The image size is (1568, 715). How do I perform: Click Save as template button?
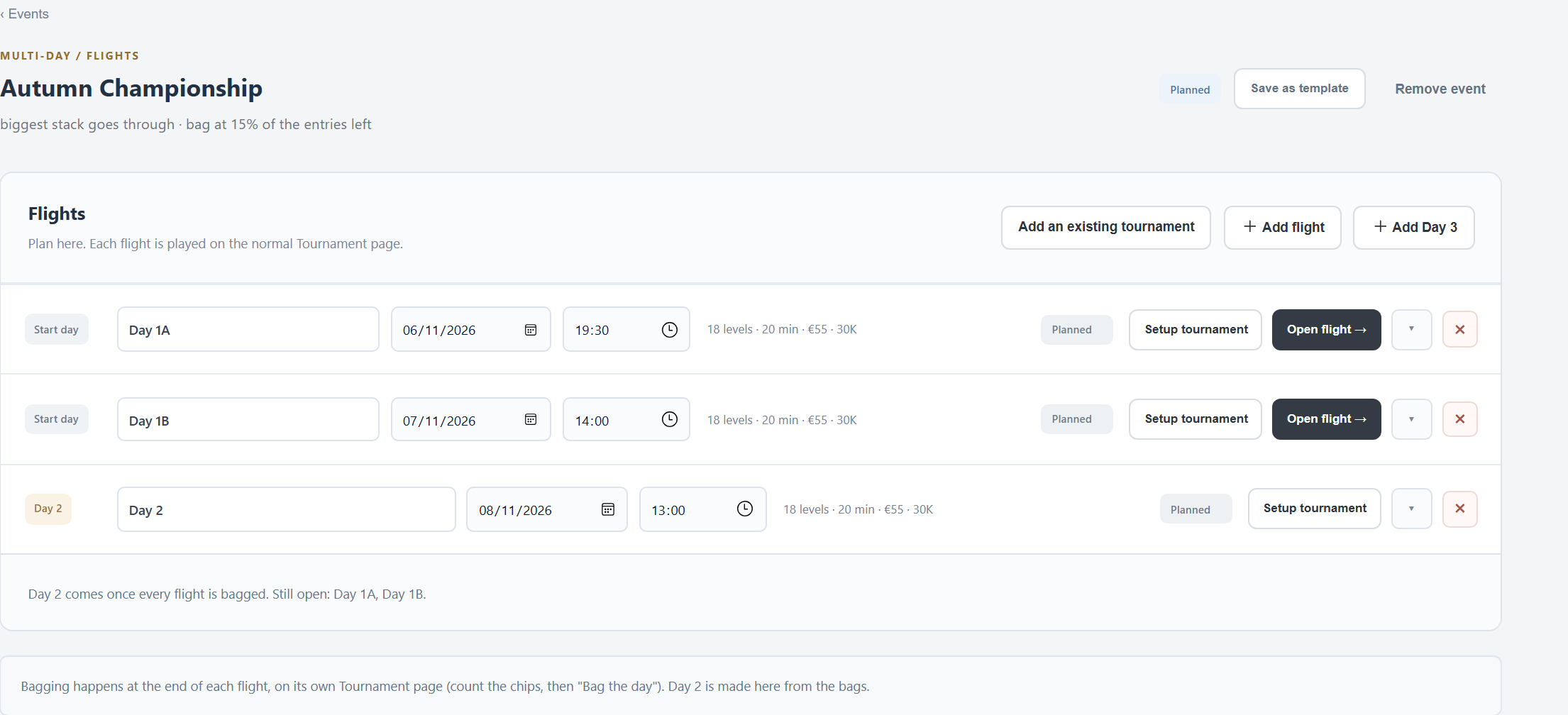(x=1299, y=89)
